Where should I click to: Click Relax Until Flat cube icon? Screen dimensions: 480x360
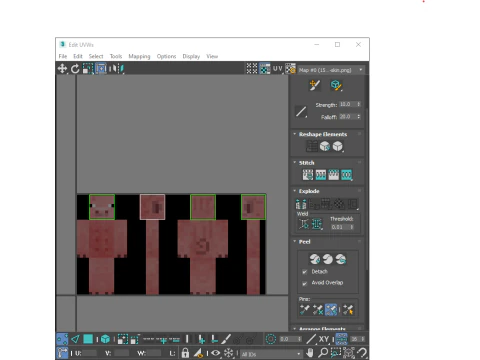point(325,146)
